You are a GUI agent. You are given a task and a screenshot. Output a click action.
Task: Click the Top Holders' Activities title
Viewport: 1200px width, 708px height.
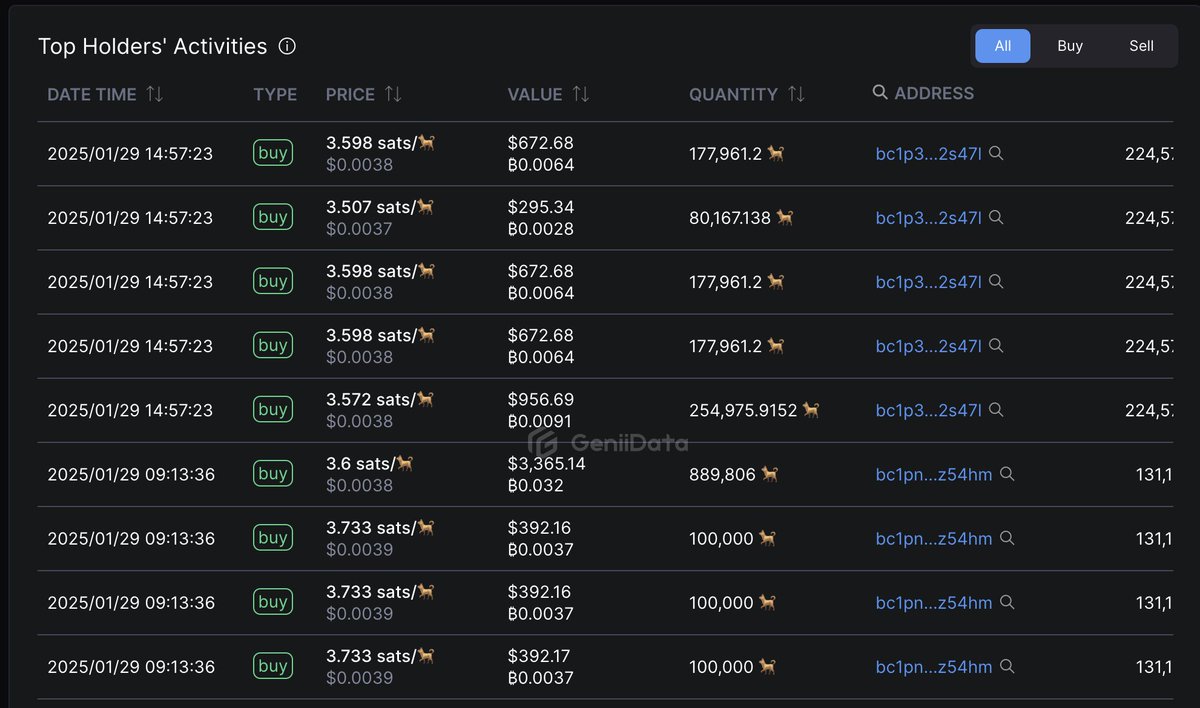[x=153, y=46]
